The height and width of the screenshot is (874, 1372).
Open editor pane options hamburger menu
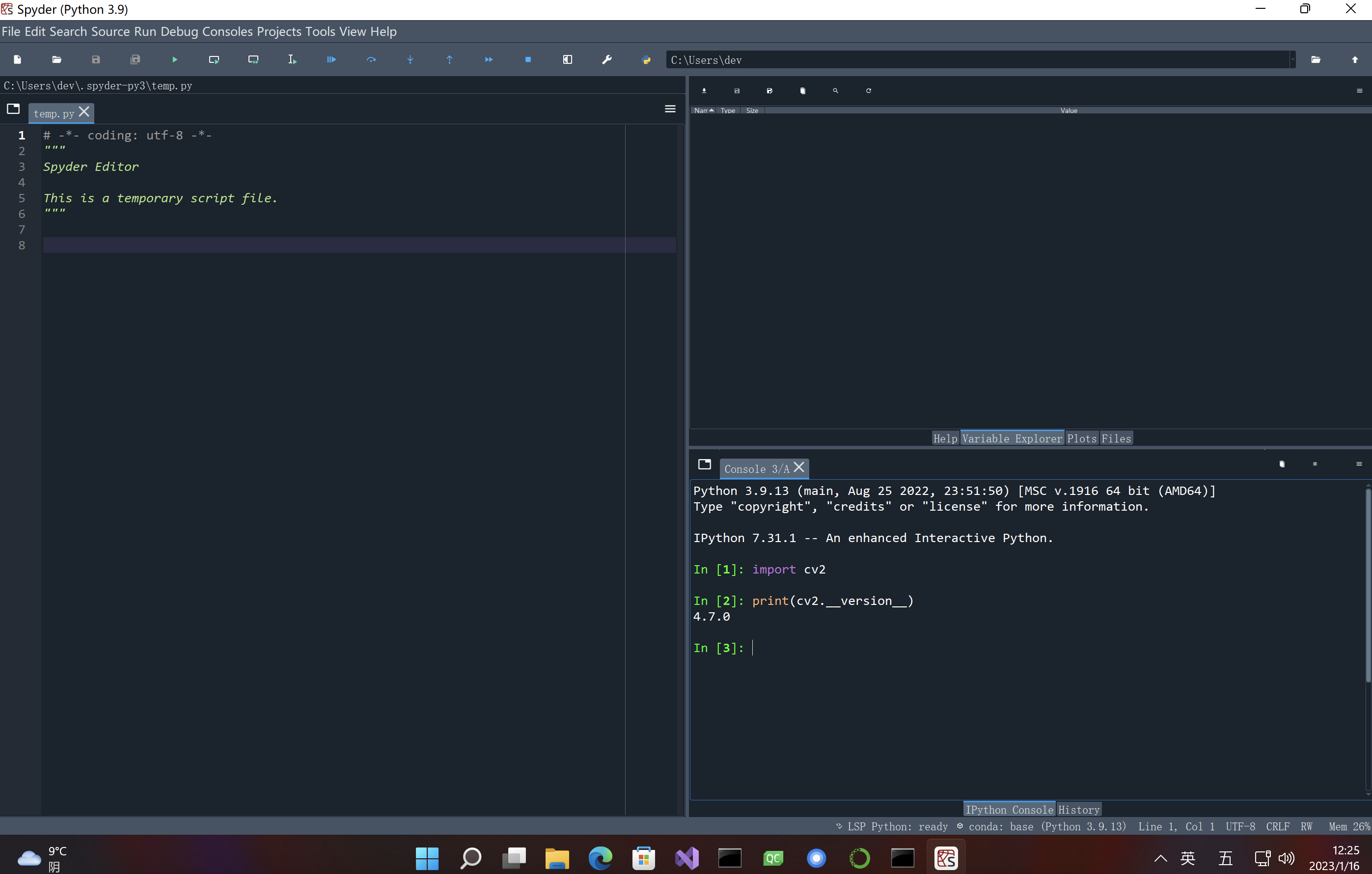pos(670,109)
